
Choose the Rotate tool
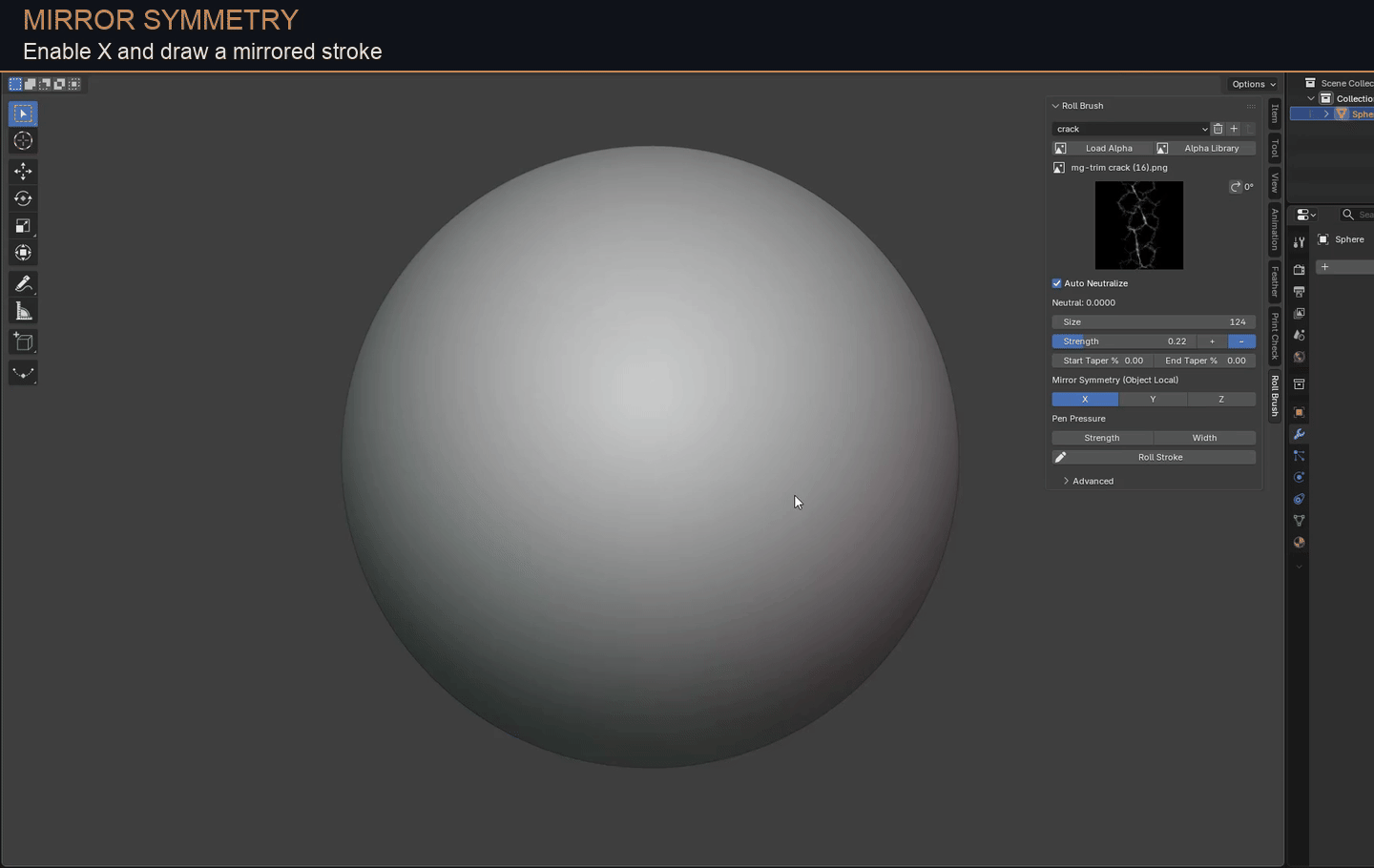point(23,198)
